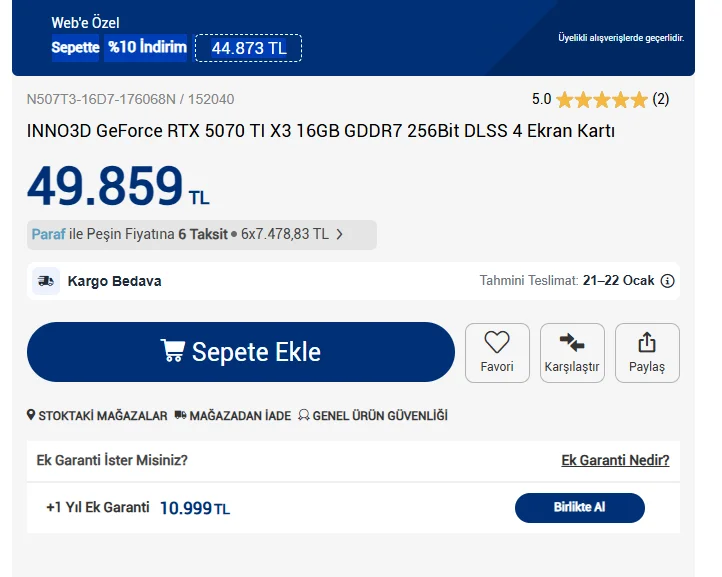Expand Paraf installment options chevron
Screen dimensions: 722x577
tap(340, 234)
